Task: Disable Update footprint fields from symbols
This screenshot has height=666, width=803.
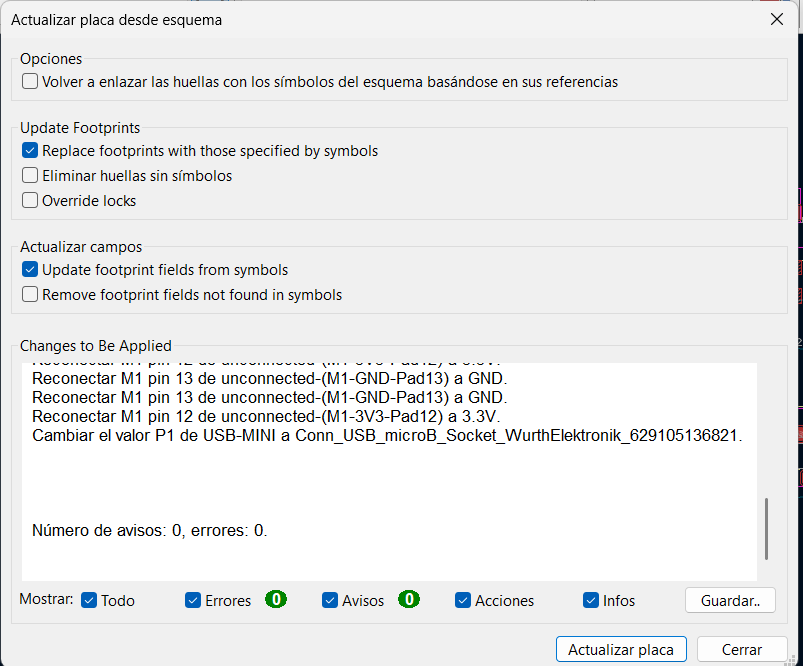Action: (30, 270)
